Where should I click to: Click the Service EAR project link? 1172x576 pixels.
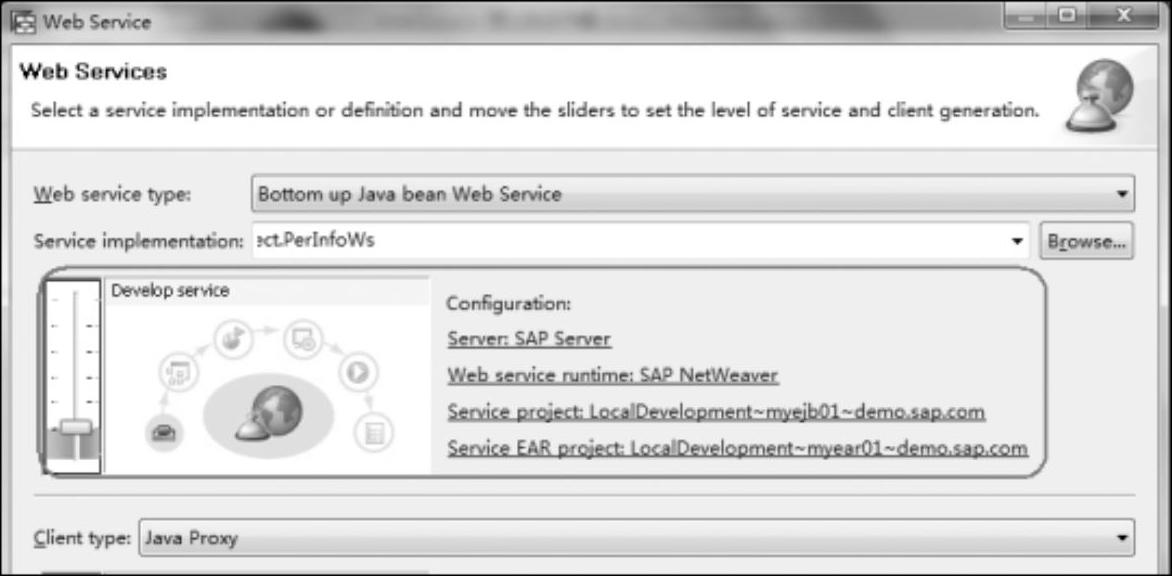click(738, 448)
